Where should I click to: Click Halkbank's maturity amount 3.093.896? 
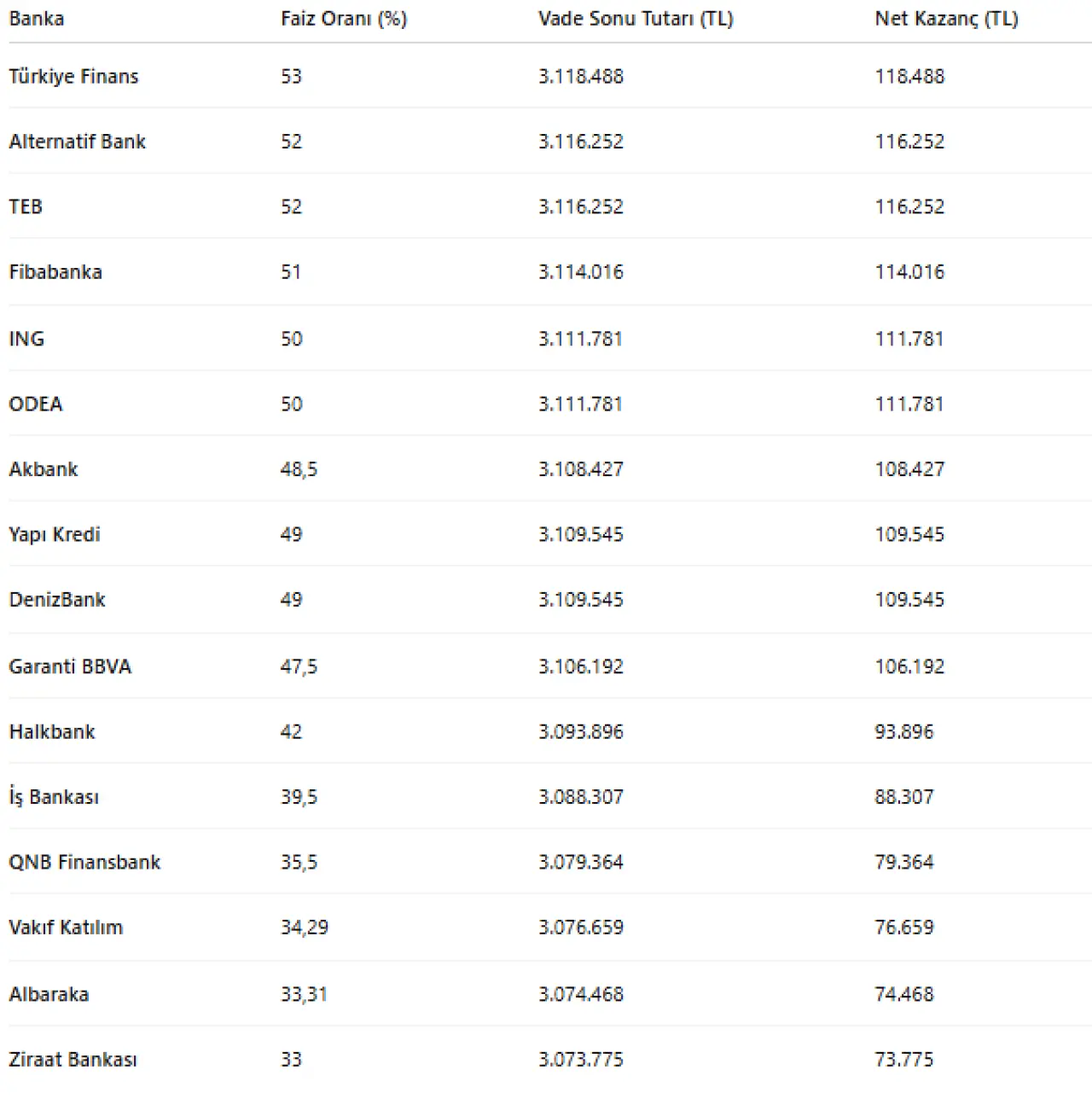[x=581, y=732]
